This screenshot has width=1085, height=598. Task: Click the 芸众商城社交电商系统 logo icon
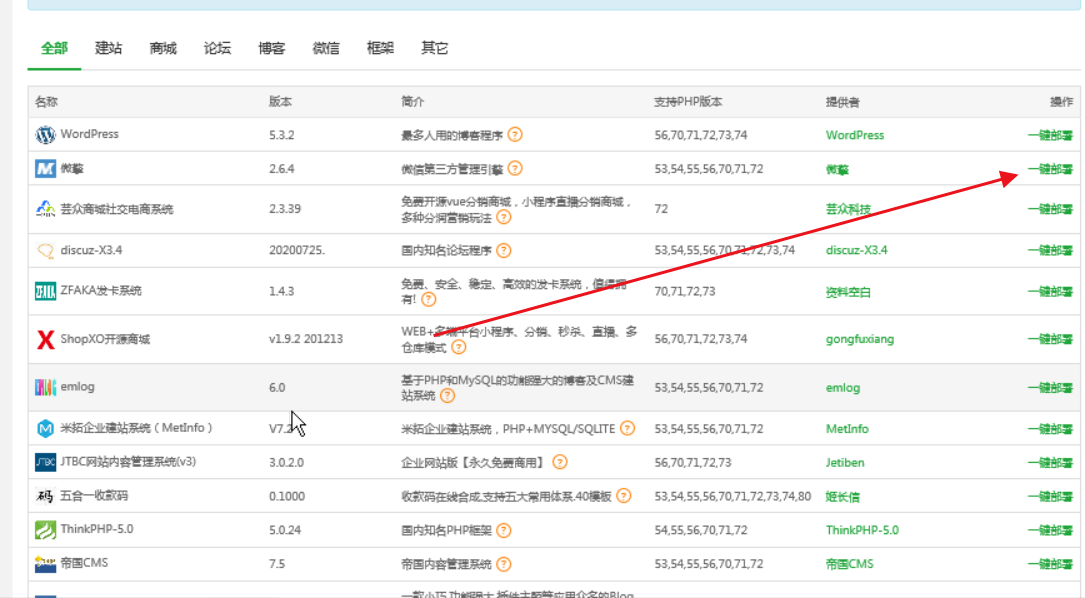coord(45,208)
